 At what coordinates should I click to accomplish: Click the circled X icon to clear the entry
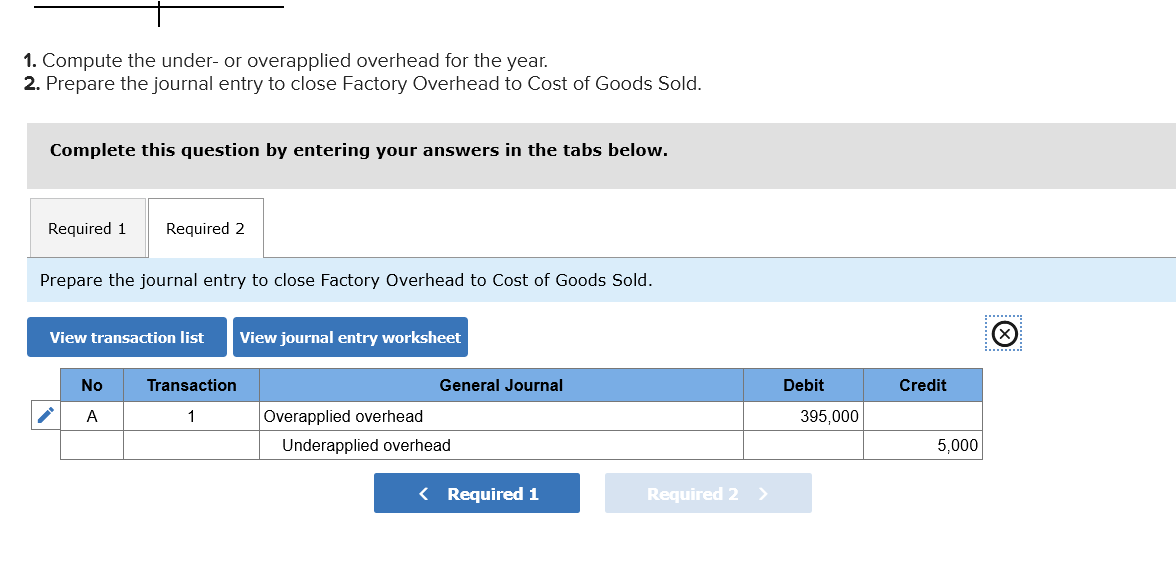click(x=1004, y=334)
